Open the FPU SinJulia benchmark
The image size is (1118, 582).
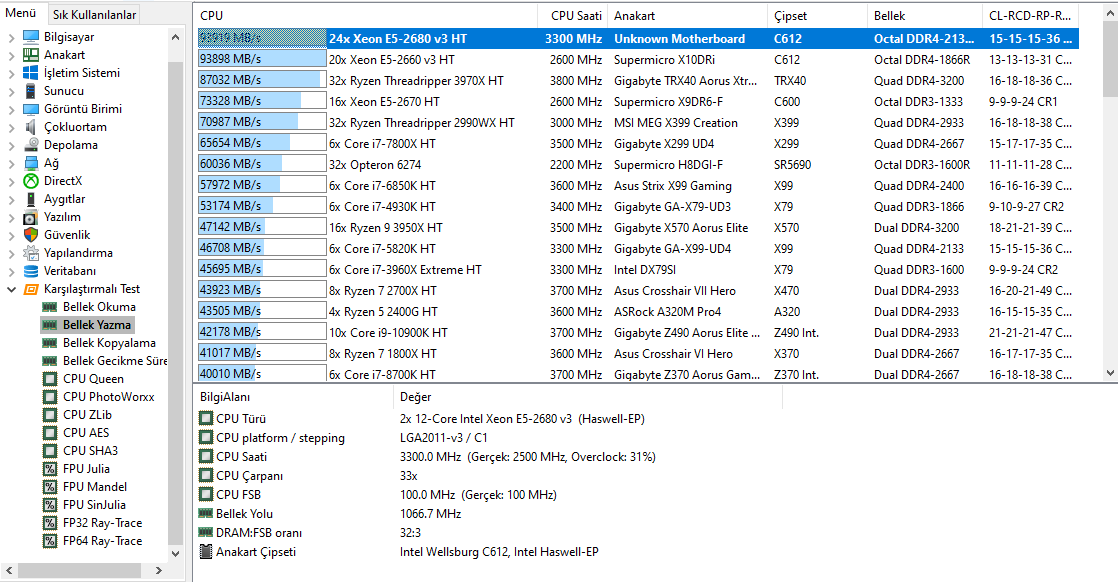(x=94, y=504)
